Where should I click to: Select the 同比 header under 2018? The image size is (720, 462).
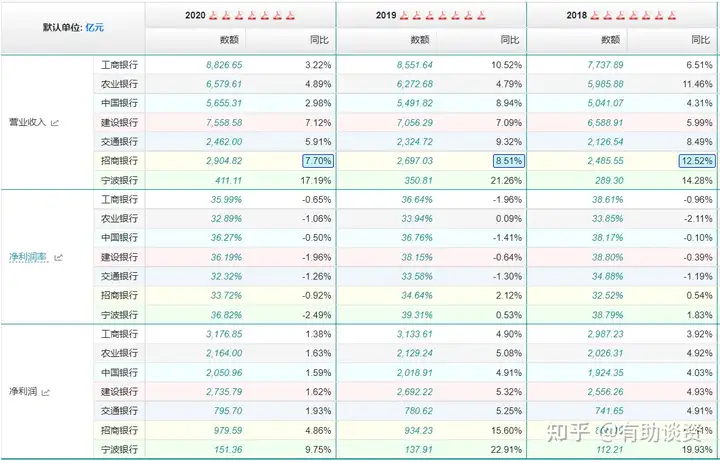click(701, 40)
